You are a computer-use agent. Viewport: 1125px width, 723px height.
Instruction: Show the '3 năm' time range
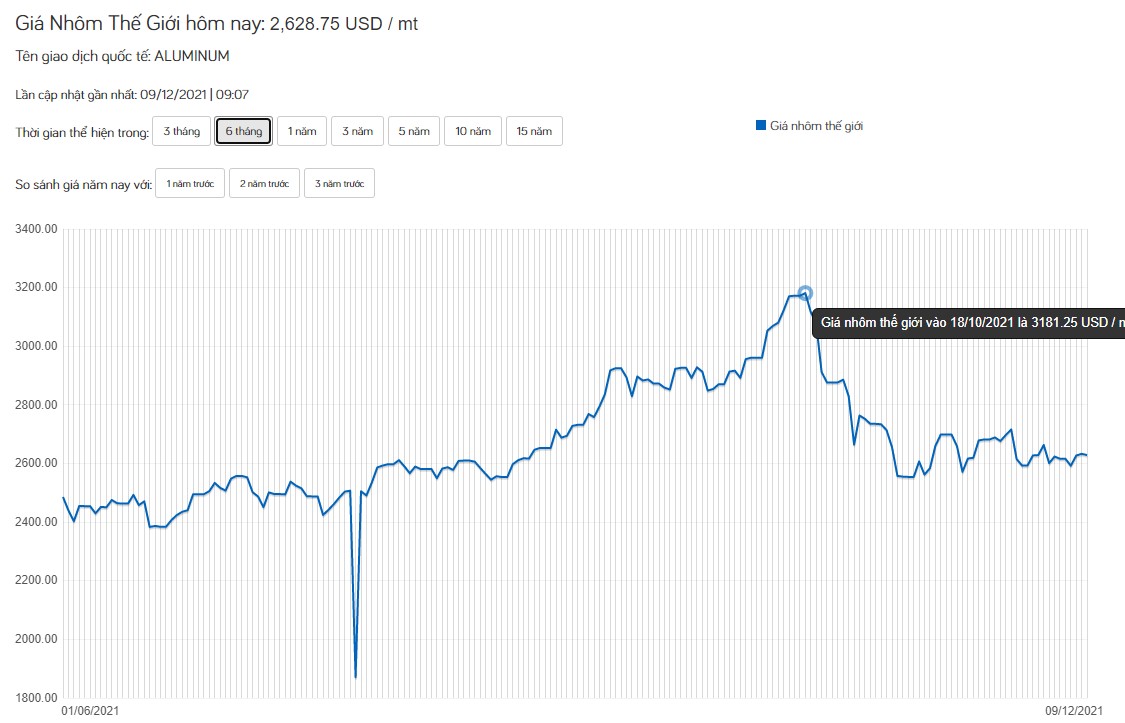coord(357,132)
